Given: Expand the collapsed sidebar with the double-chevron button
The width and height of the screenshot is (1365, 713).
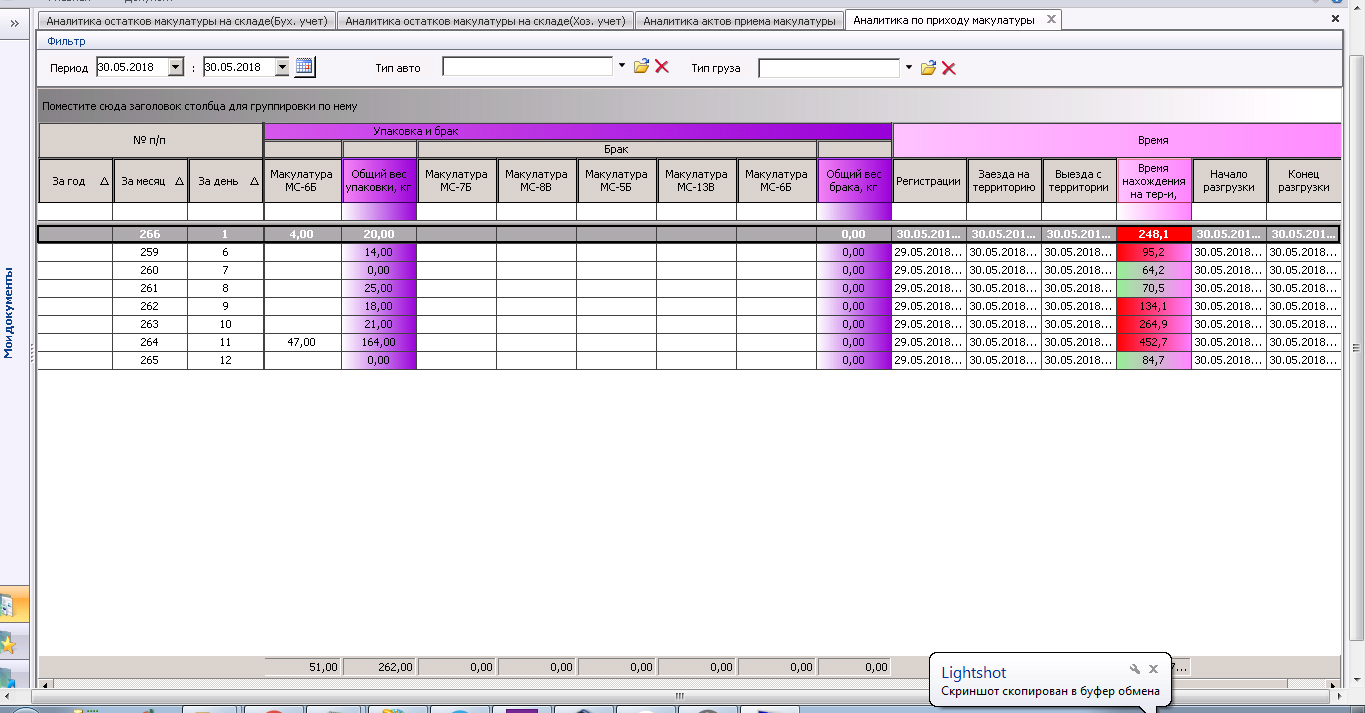Looking at the screenshot, I should 14,21.
